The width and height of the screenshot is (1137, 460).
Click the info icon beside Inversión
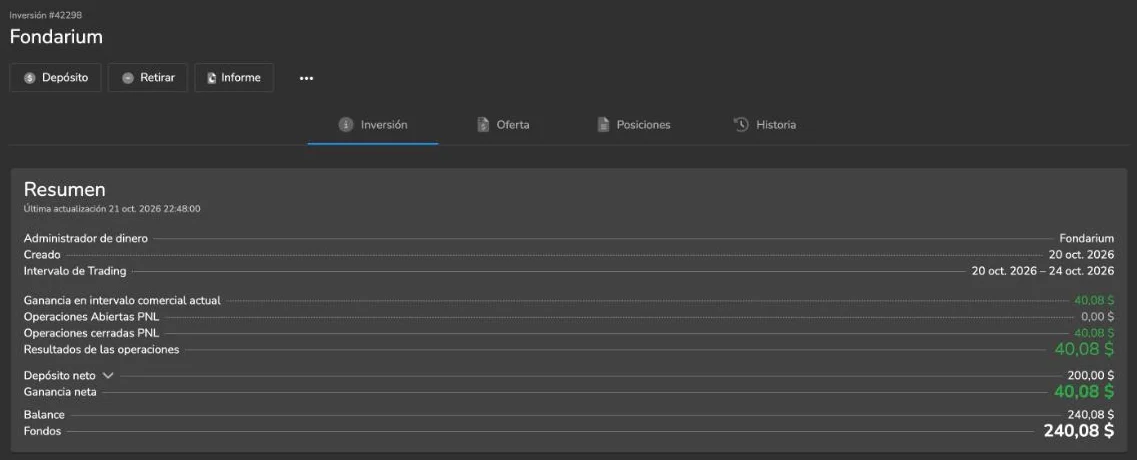click(346, 125)
